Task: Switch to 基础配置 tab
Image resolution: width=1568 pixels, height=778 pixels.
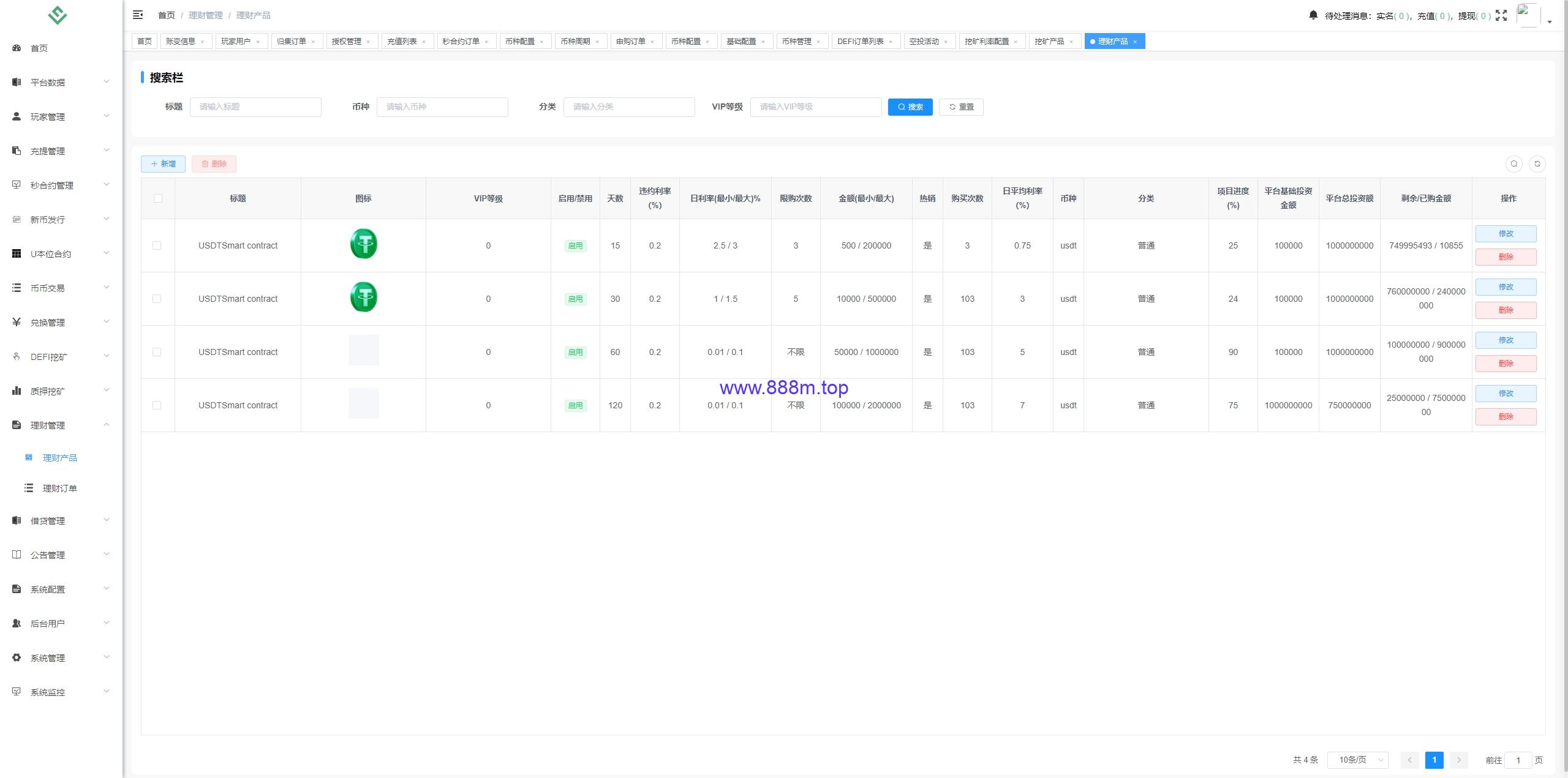Action: (x=746, y=42)
